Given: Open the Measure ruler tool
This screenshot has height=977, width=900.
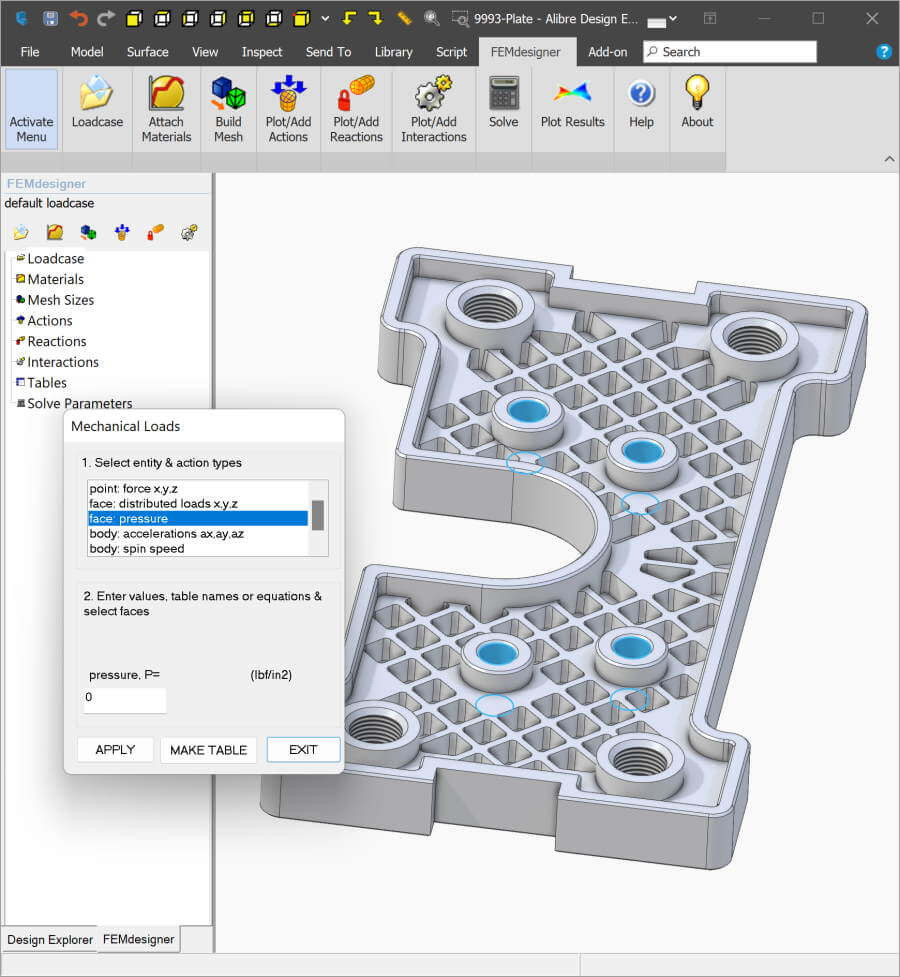Looking at the screenshot, I should point(404,18).
